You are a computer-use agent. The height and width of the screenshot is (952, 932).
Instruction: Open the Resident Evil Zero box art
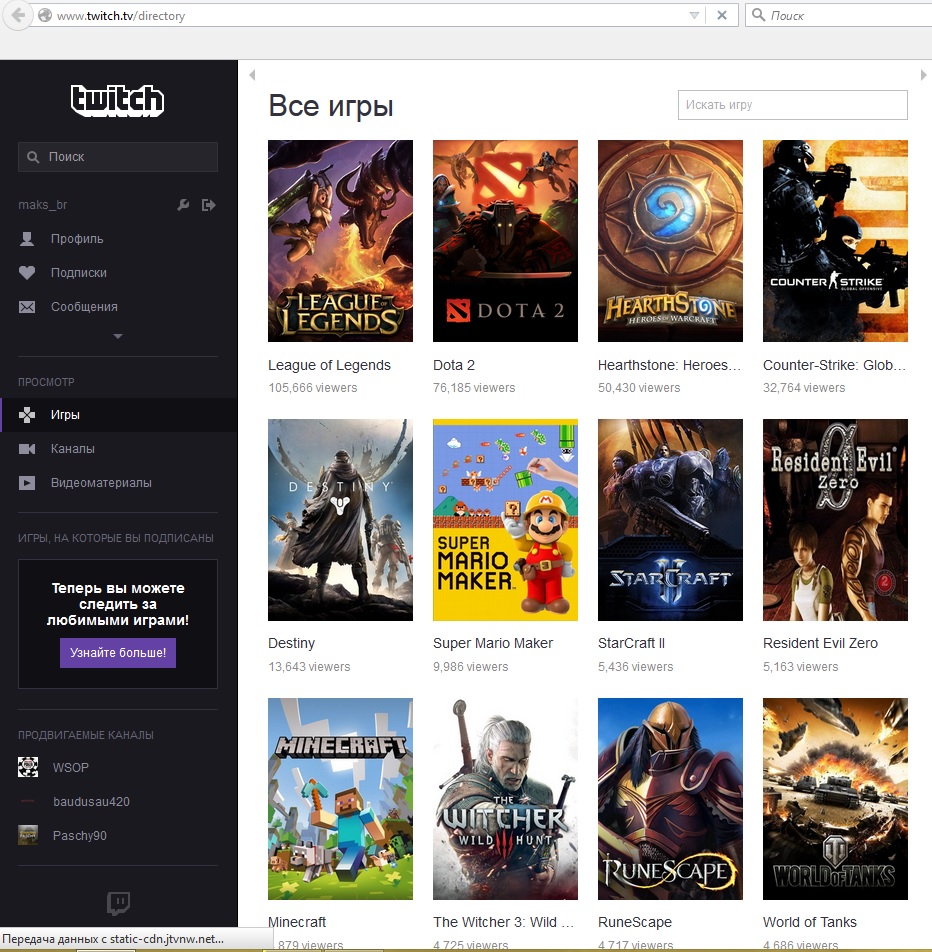[x=835, y=520]
